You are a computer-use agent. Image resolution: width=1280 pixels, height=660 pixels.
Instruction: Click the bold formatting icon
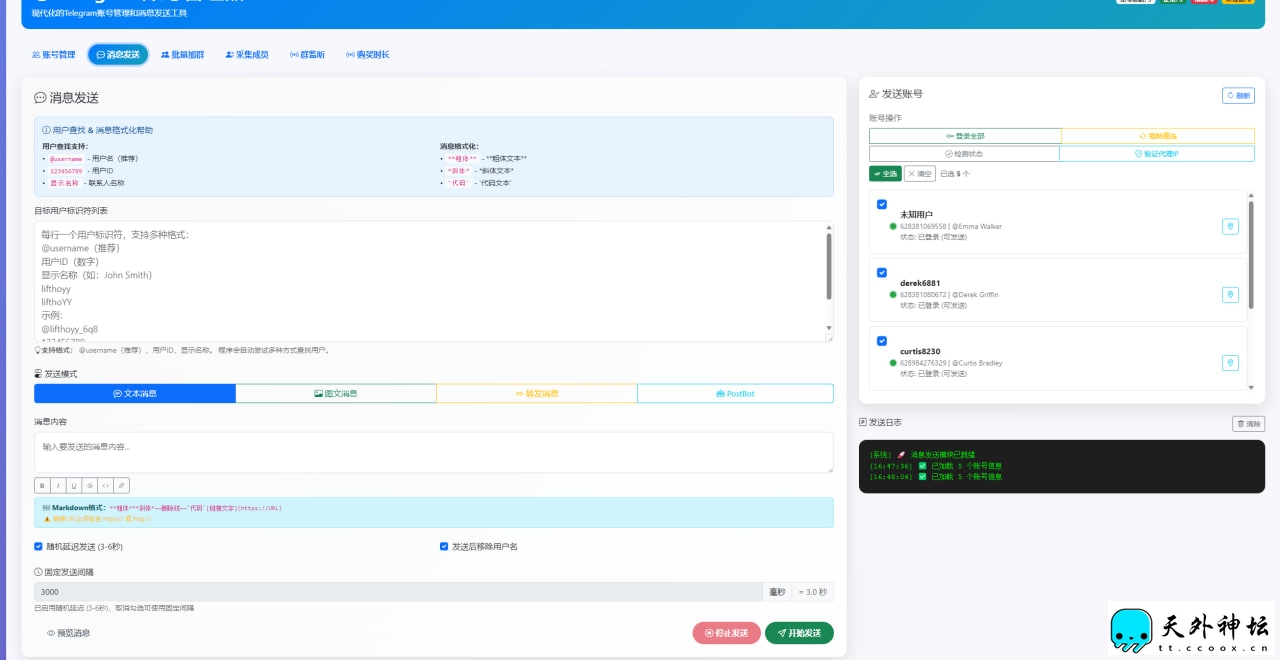point(42,486)
